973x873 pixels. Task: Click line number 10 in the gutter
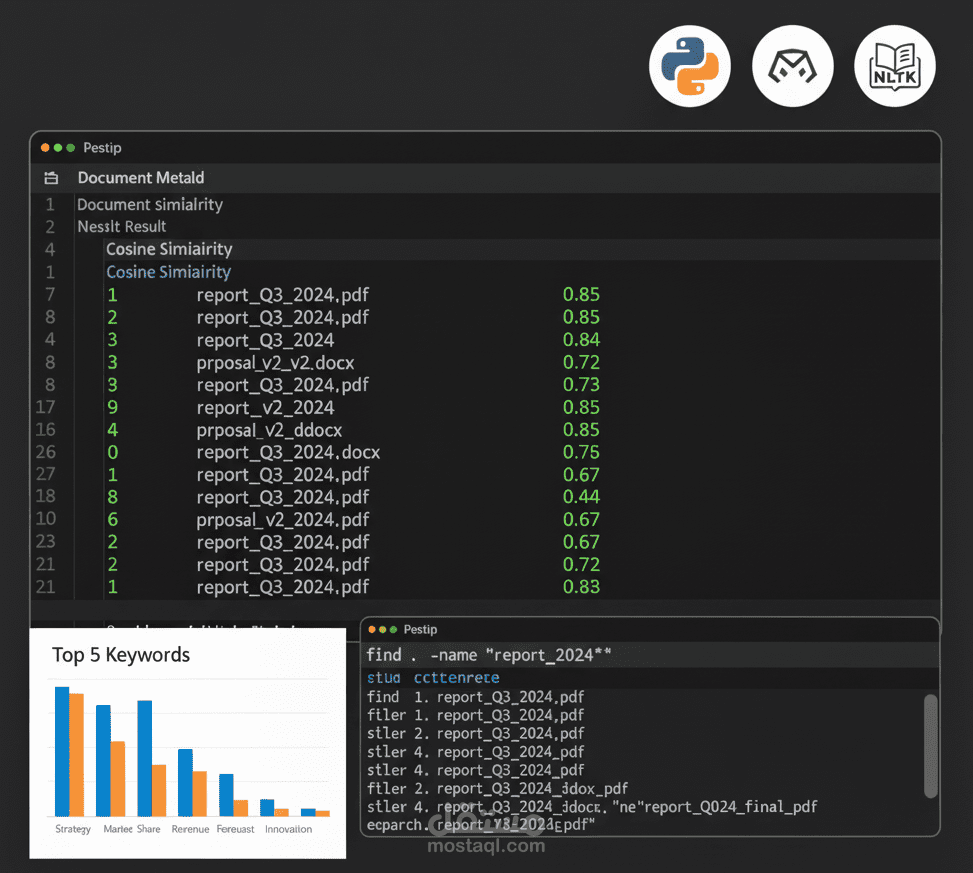(45, 519)
